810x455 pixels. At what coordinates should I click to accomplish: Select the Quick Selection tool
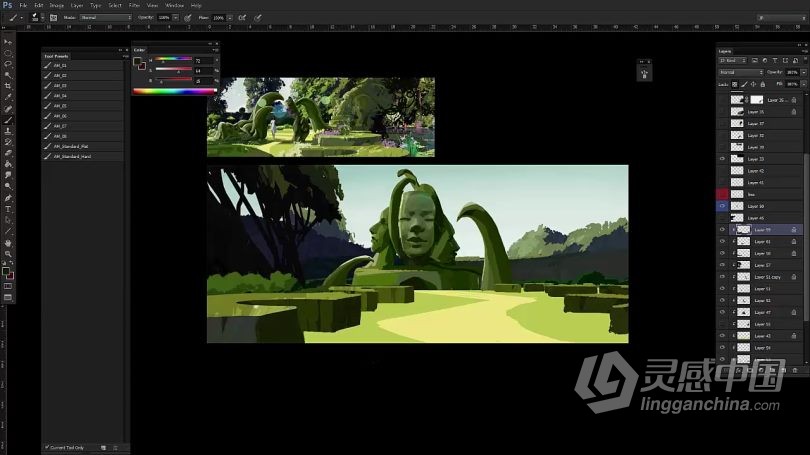[8, 75]
